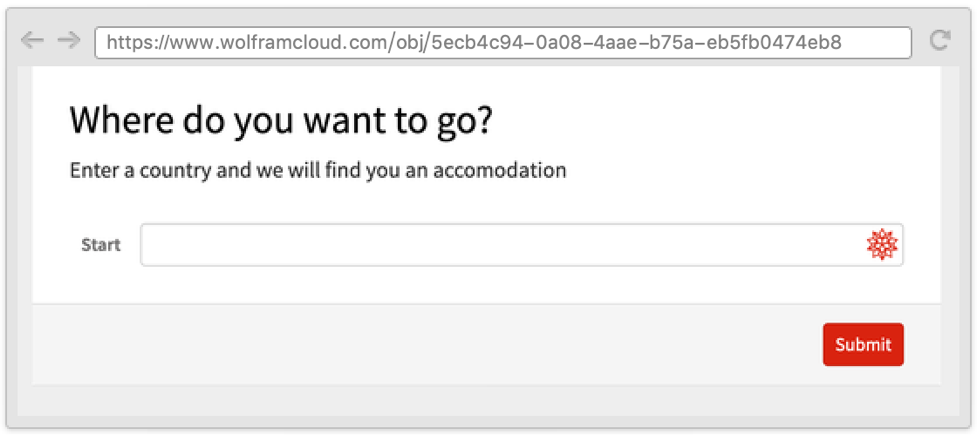
Task: Click the "Where do you want to go?" heading
Action: 281,121
